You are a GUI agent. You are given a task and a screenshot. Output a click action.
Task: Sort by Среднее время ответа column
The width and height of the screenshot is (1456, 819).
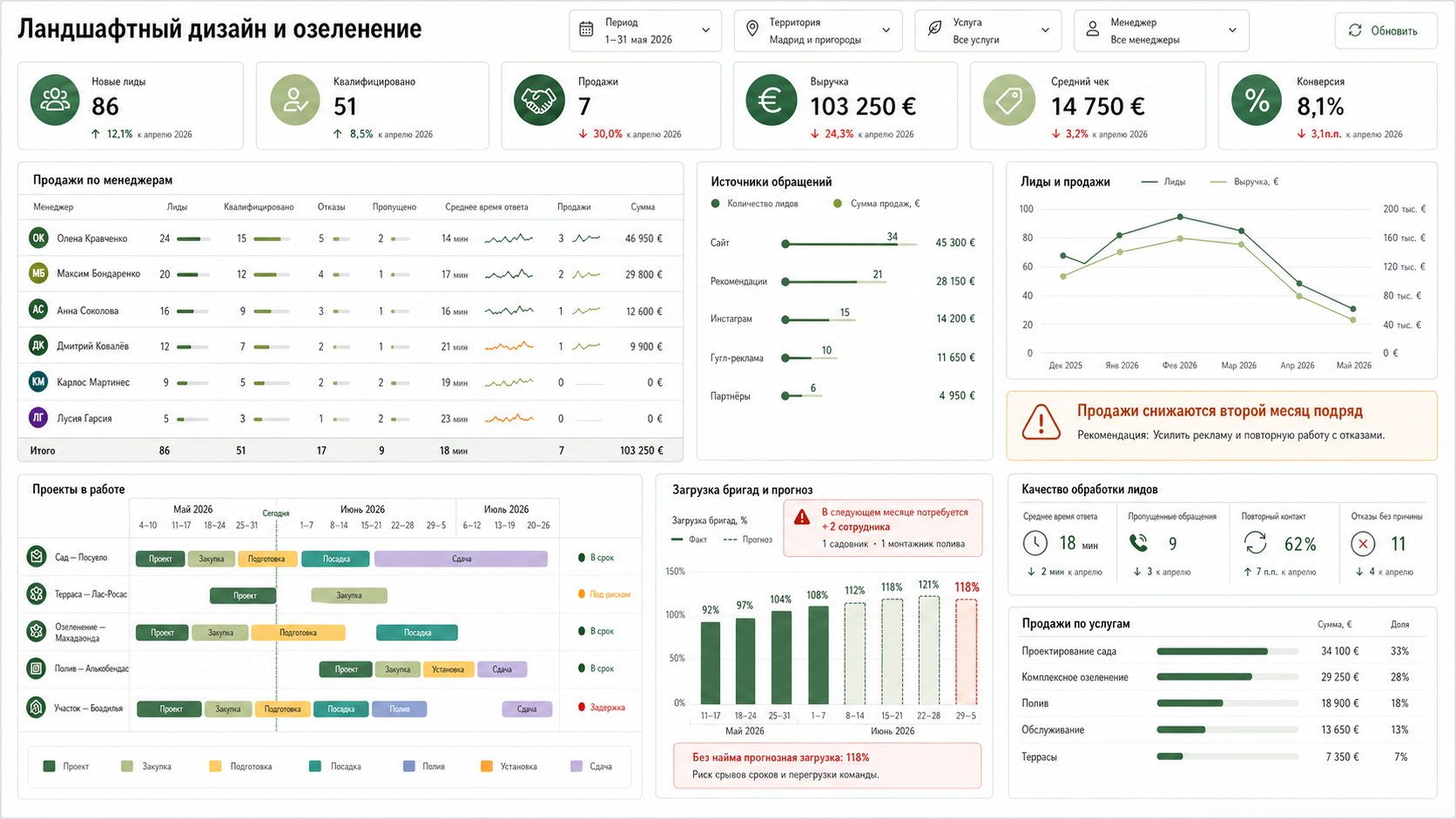tap(487, 207)
